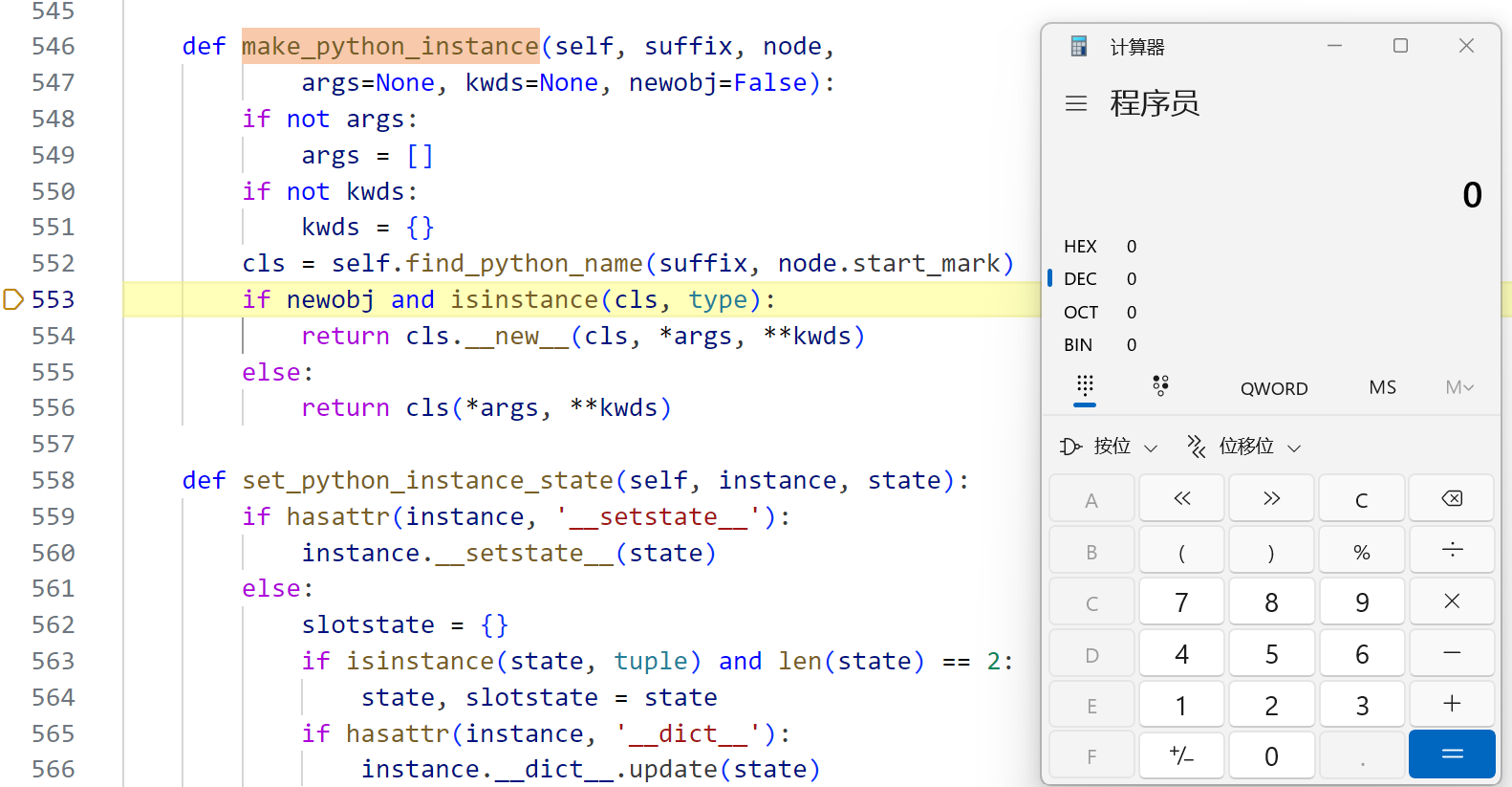Click the hex A key
Viewport: 1512px width, 787px height.
(x=1091, y=498)
